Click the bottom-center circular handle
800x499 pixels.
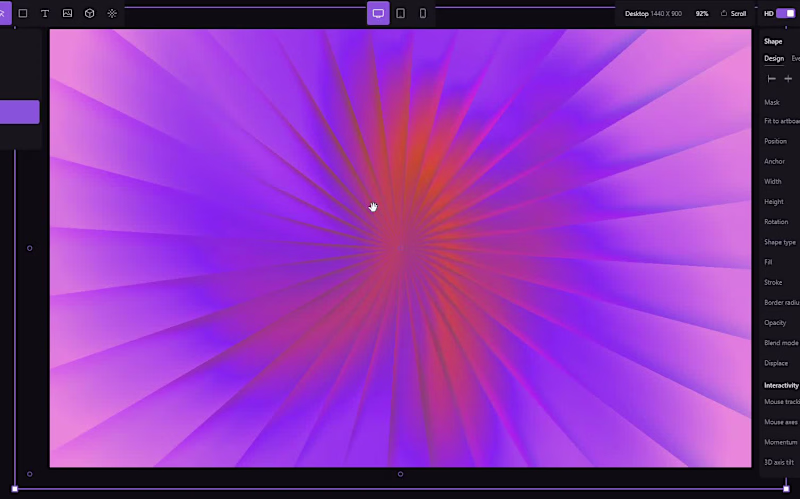click(401, 474)
